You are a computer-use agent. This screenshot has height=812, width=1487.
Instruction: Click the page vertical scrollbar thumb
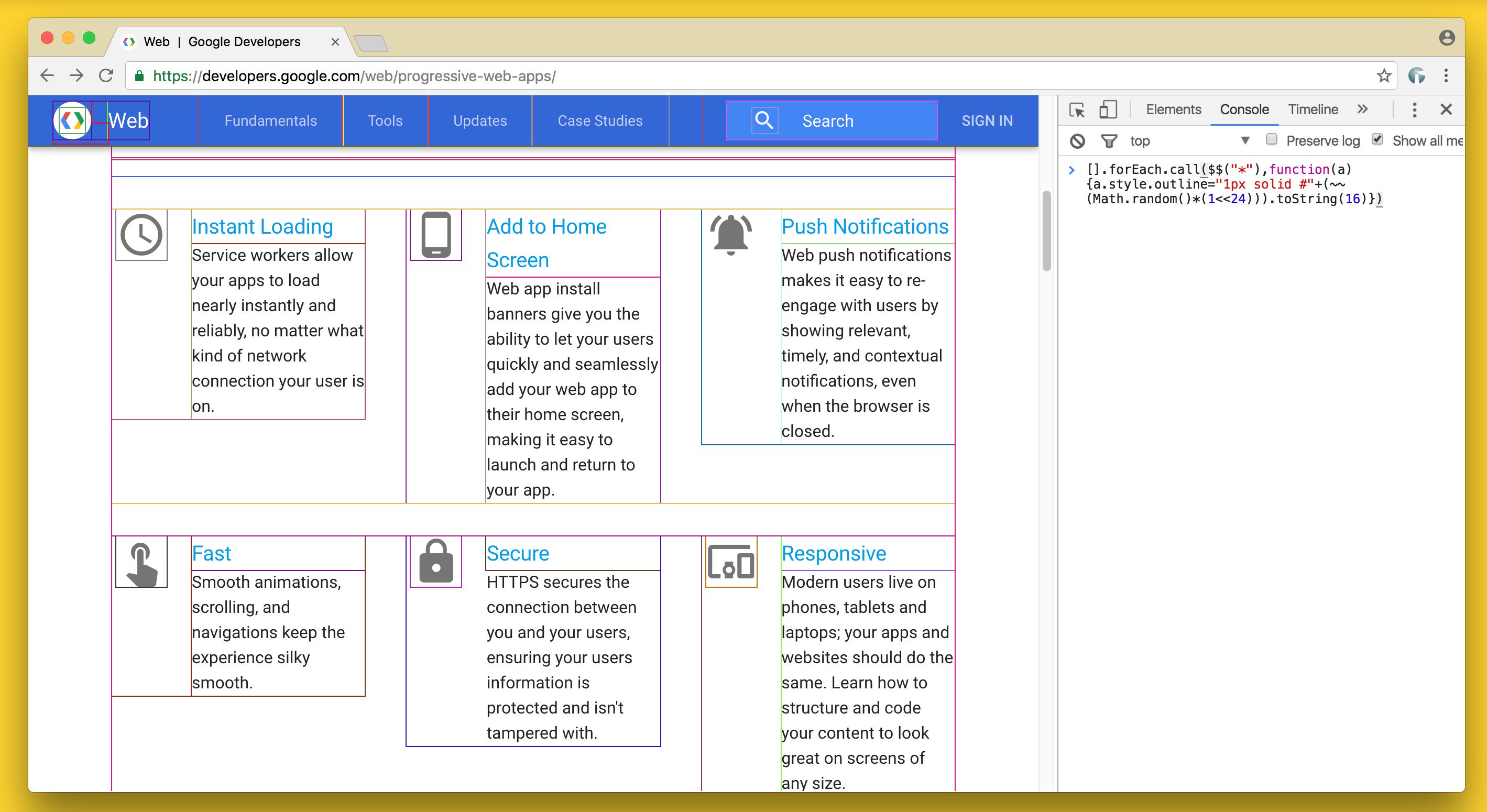click(x=1046, y=231)
